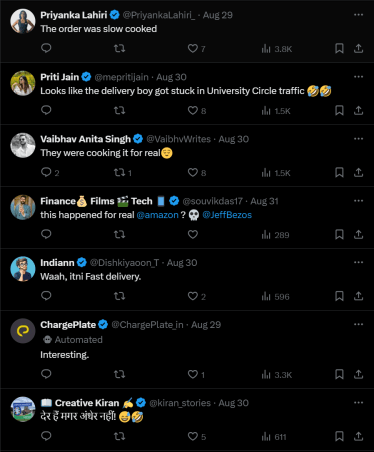This screenshot has height=452, width=374.
Task: Like Priyanka Lahiri's slow cooked tweet
Action: point(196,49)
